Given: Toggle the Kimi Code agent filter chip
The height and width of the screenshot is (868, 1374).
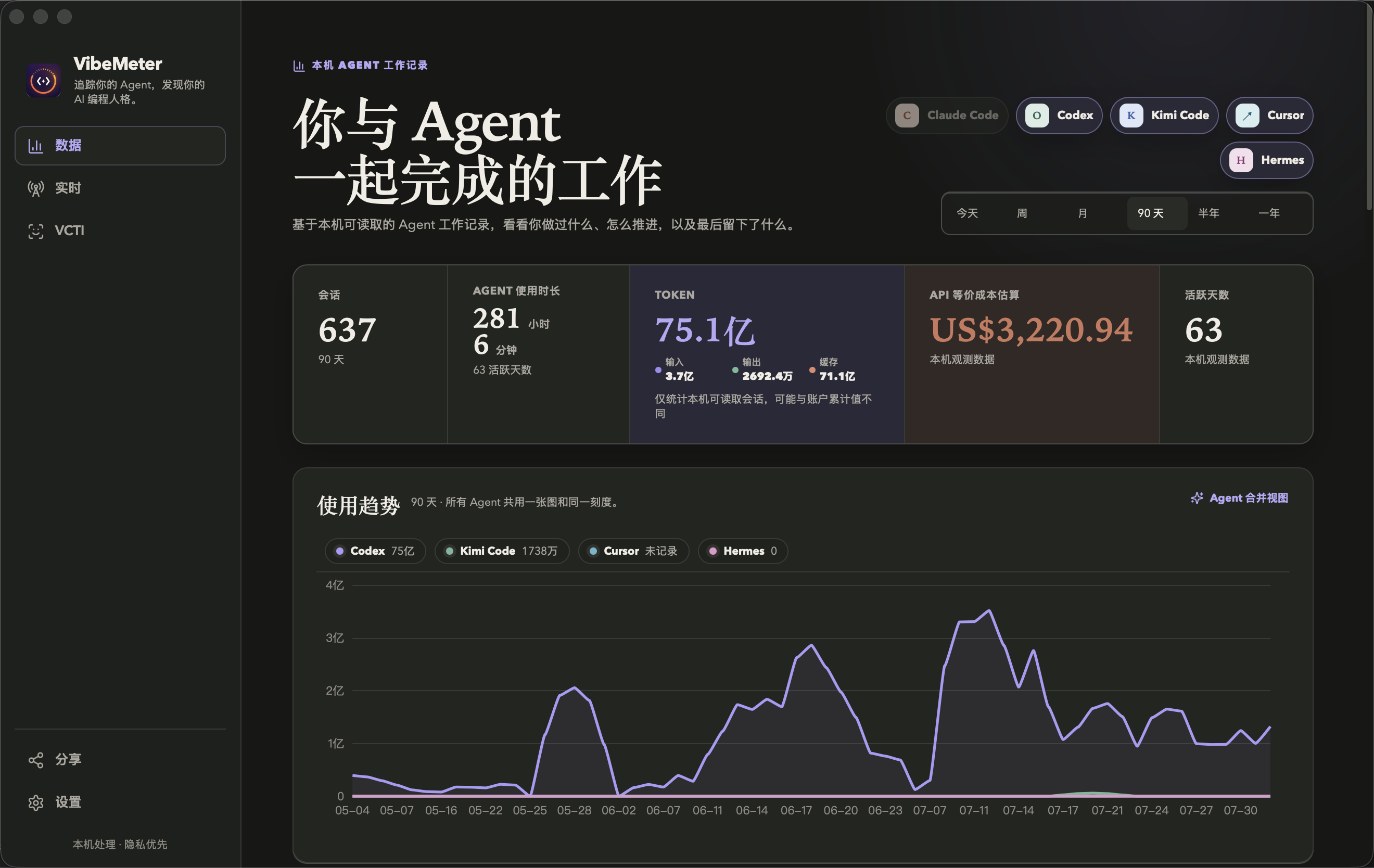Looking at the screenshot, I should [1164, 116].
